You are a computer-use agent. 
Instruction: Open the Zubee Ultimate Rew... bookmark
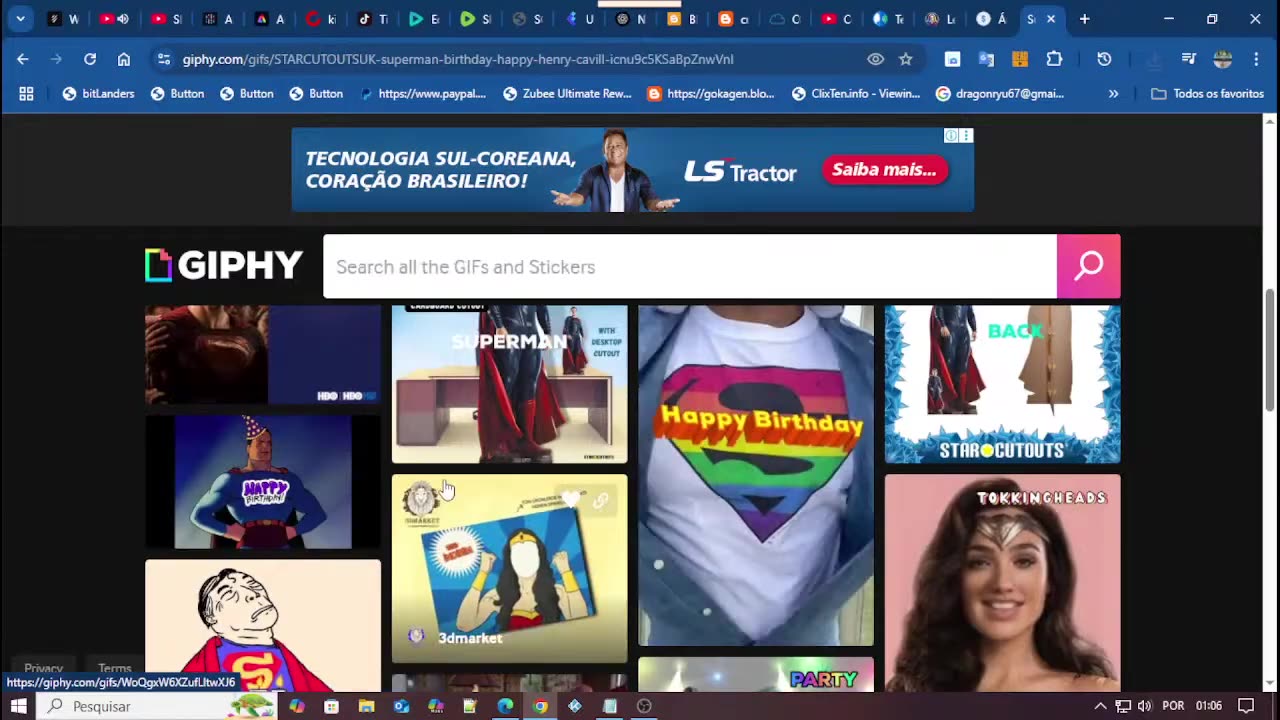567,93
